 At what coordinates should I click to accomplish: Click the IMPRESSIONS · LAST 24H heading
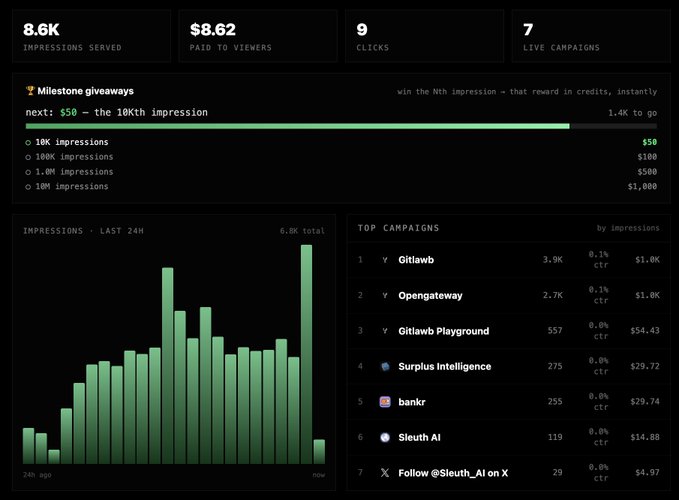(x=83, y=231)
